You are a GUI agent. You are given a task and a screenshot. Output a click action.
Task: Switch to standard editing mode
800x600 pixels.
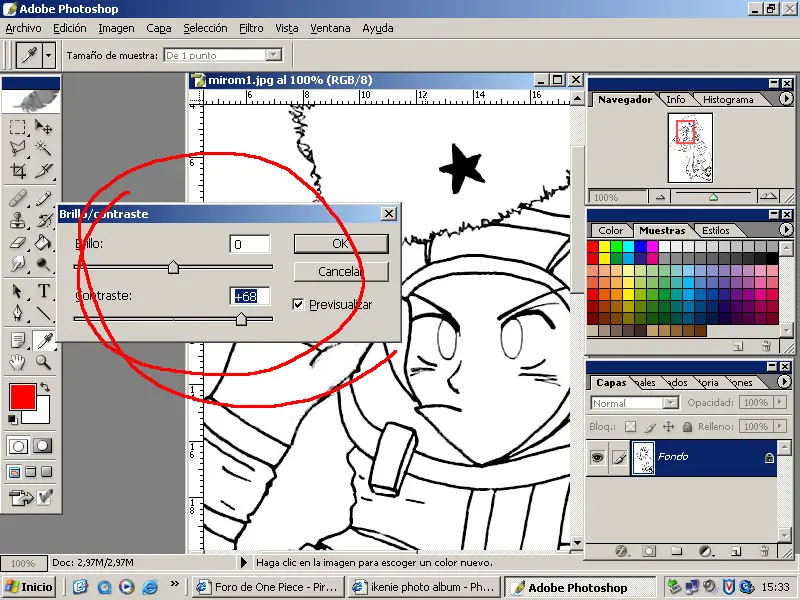(x=18, y=446)
